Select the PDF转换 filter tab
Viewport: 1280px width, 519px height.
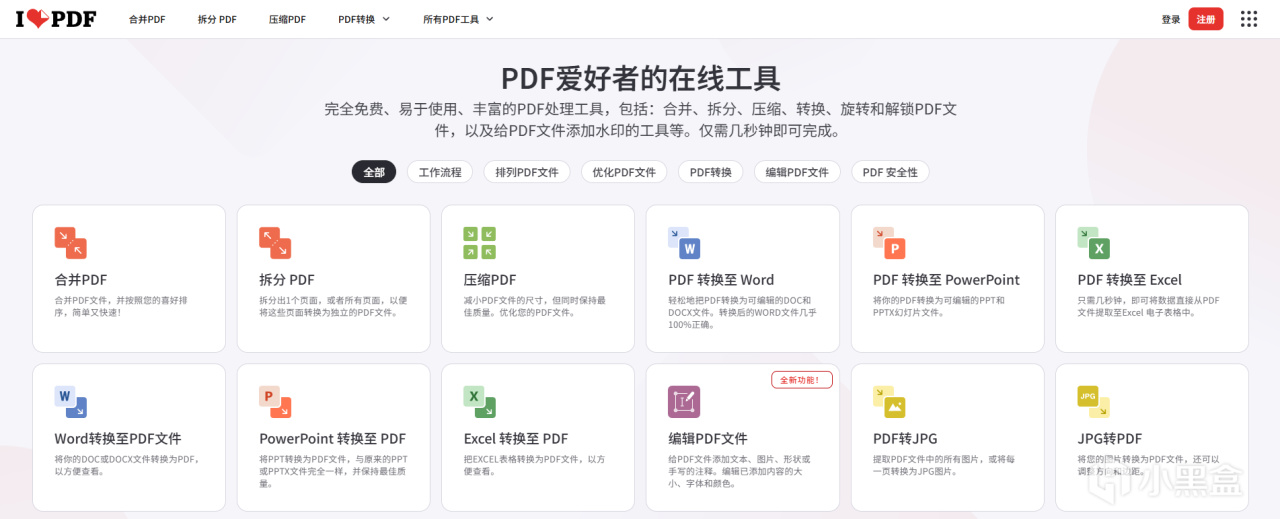[x=711, y=172]
